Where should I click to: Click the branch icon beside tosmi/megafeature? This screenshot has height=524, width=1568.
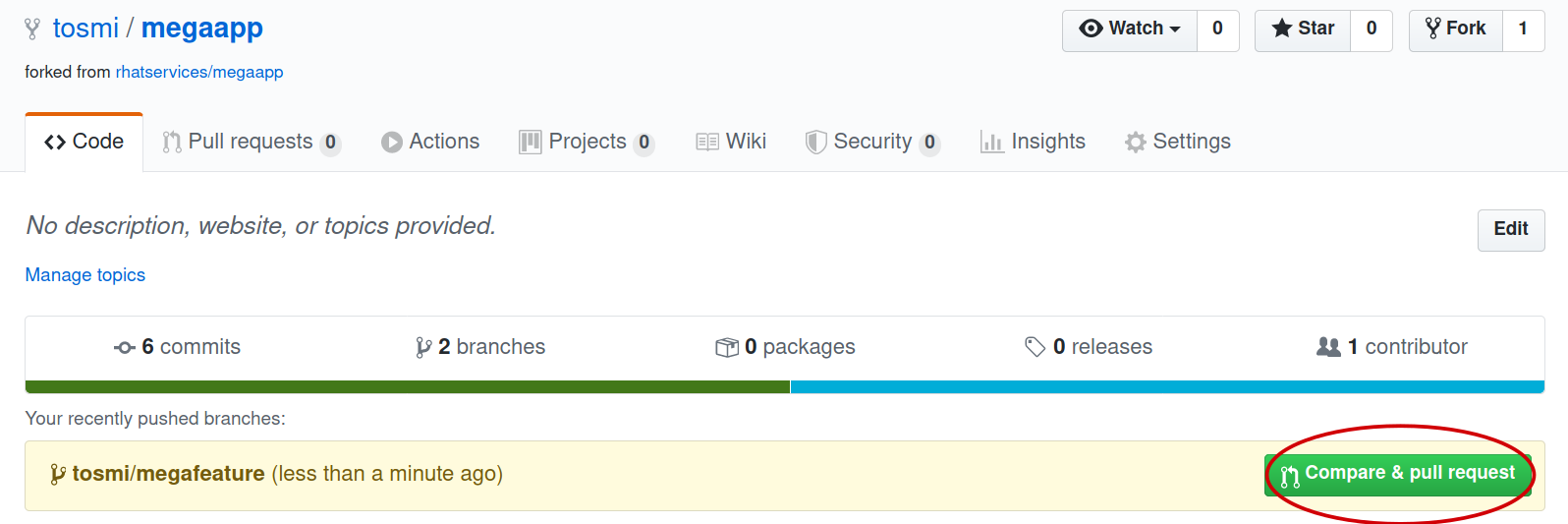(x=58, y=475)
